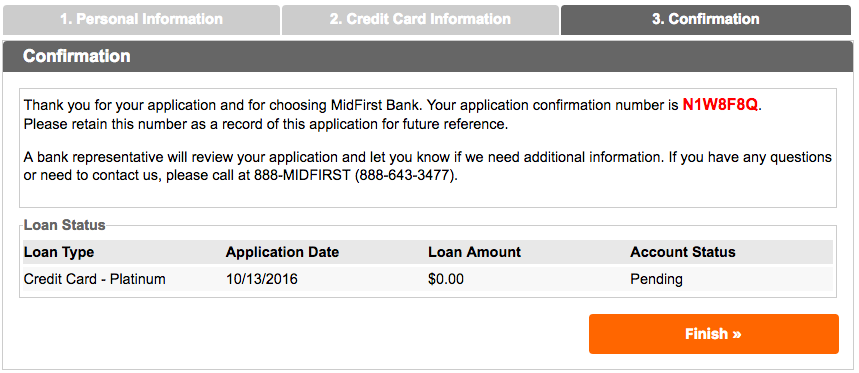Screen dimensions: 859x373
Task: Click the Loan Status group label
Action: pos(65,225)
